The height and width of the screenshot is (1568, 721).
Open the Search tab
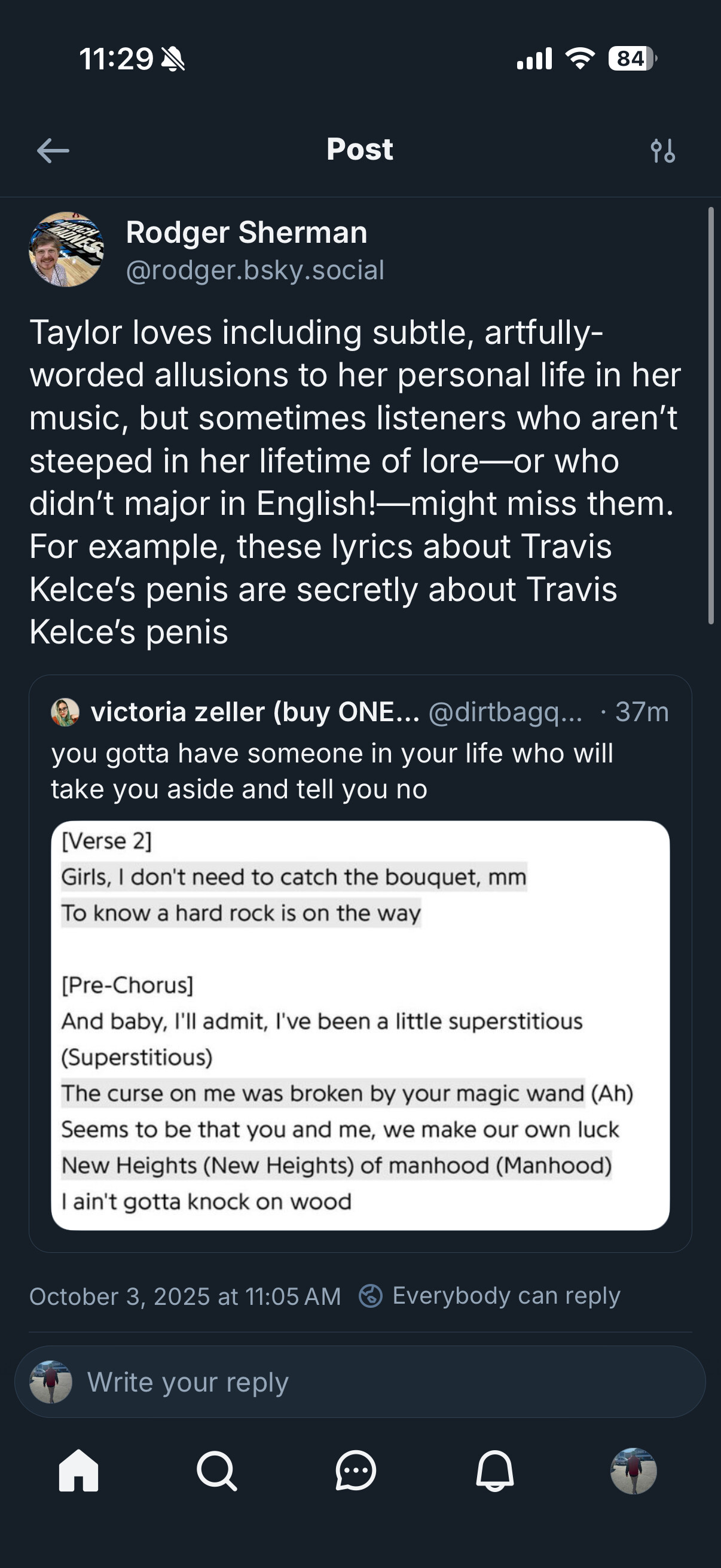tap(216, 1471)
